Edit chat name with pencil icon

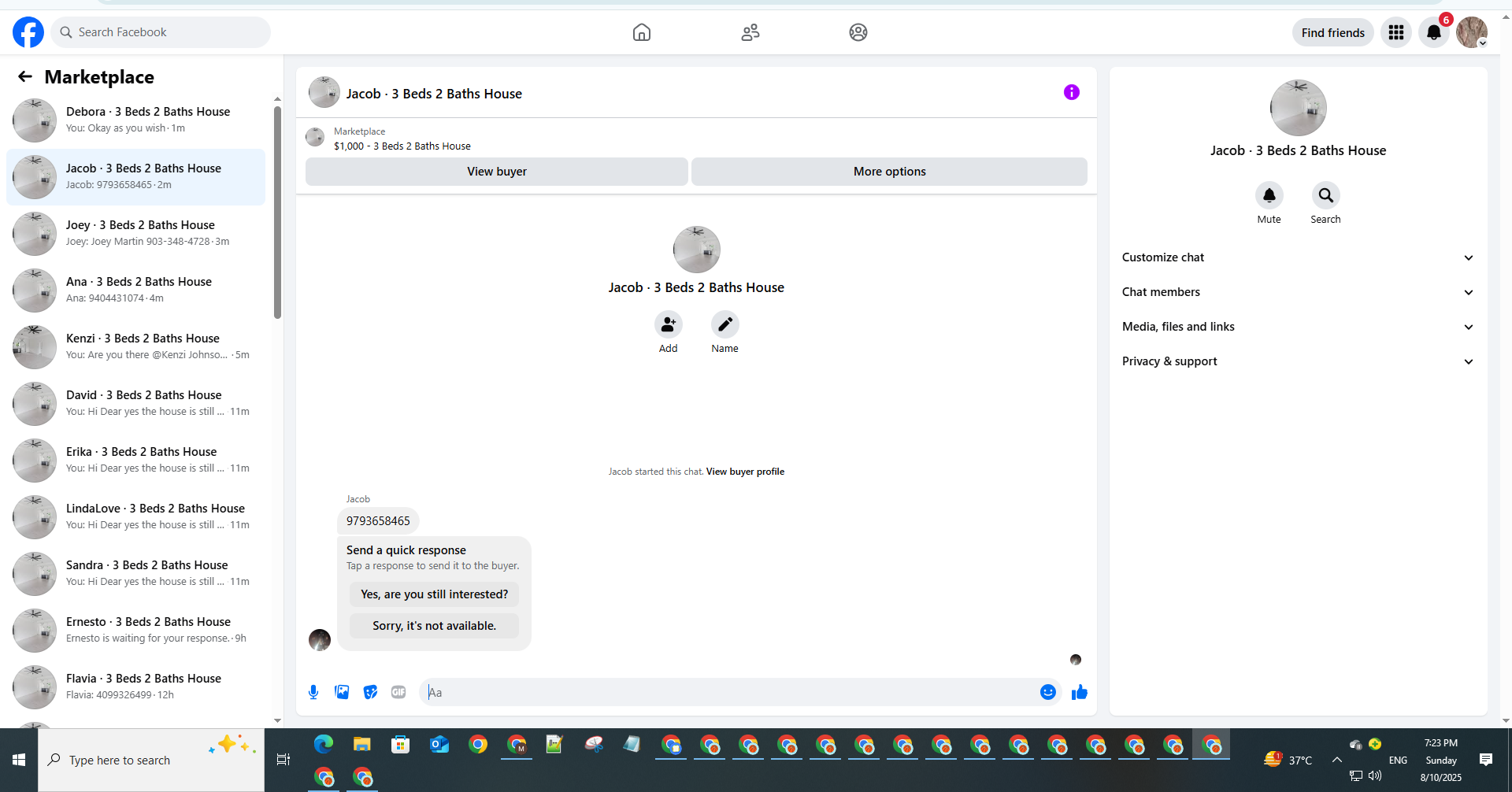[725, 324]
